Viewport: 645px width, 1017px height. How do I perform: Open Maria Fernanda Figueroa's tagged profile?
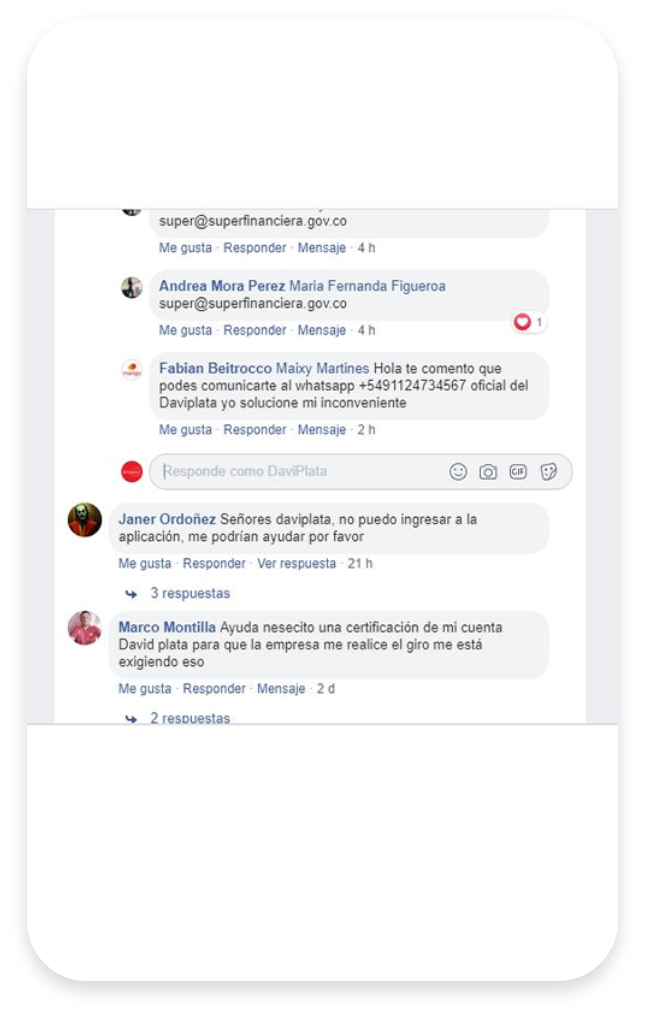pyautogui.click(x=367, y=286)
